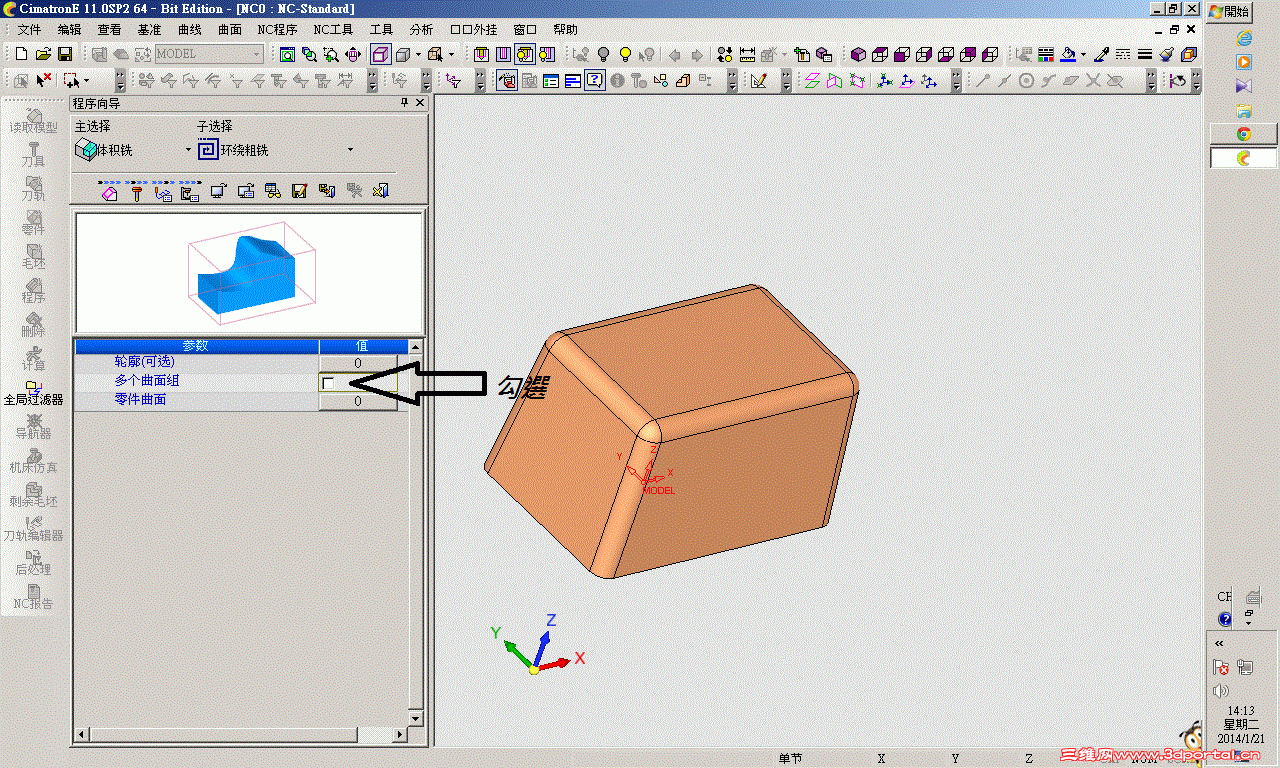Open the 子选择 环绕粗铣 dropdown
Image resolution: width=1280 pixels, height=768 pixels.
click(x=350, y=150)
